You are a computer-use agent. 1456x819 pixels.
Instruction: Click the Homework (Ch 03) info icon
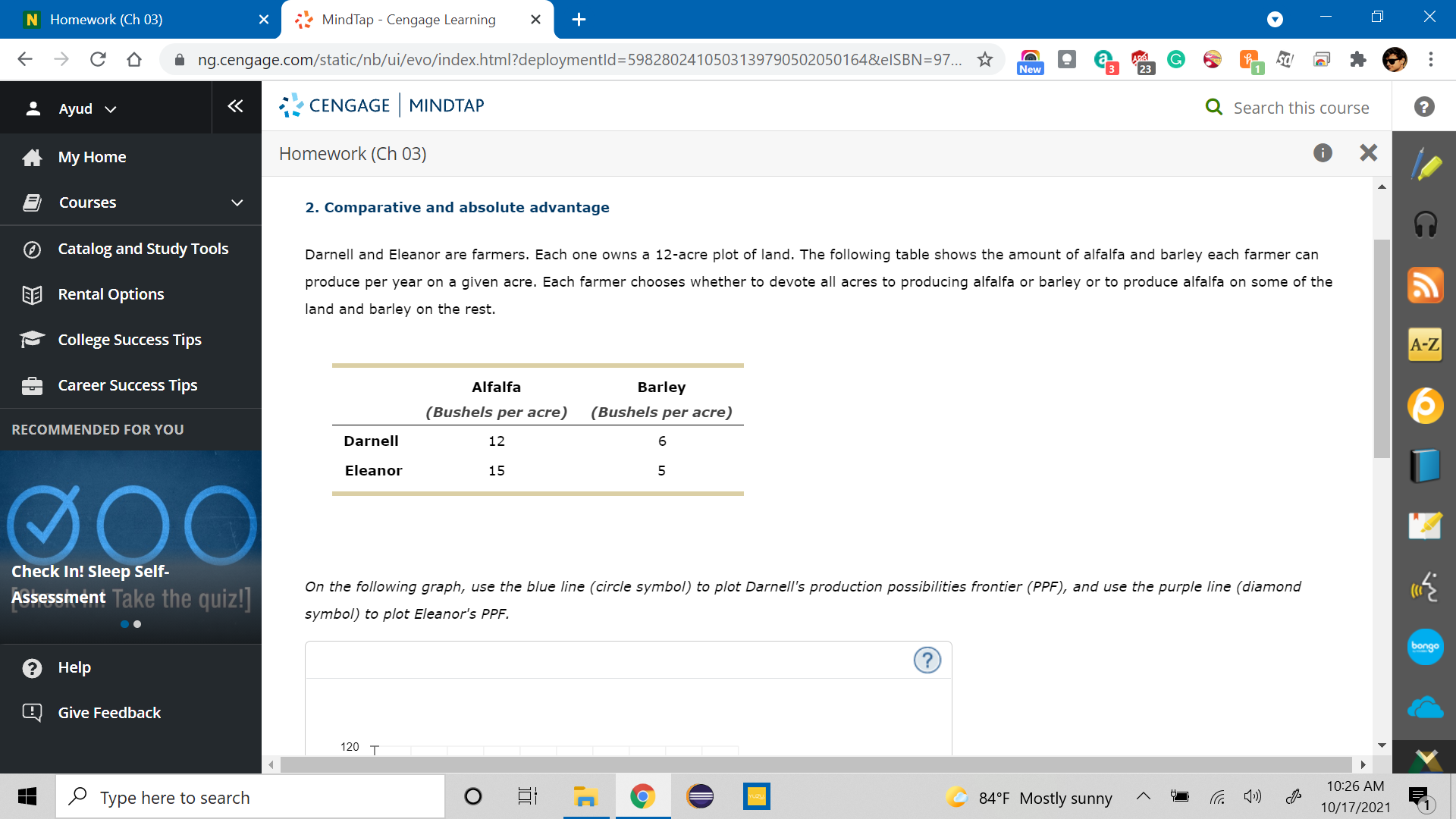[1323, 153]
